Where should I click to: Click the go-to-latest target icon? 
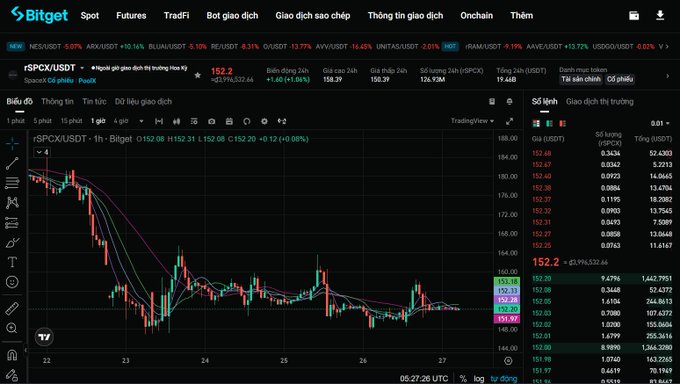pos(508,361)
